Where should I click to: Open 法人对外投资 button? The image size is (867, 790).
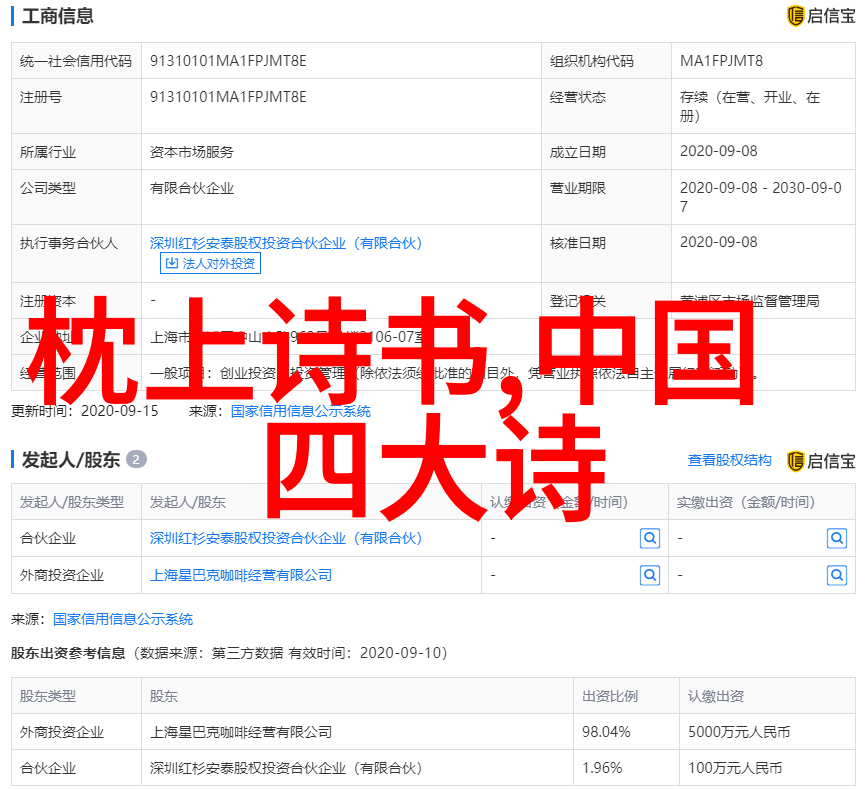(x=210, y=263)
